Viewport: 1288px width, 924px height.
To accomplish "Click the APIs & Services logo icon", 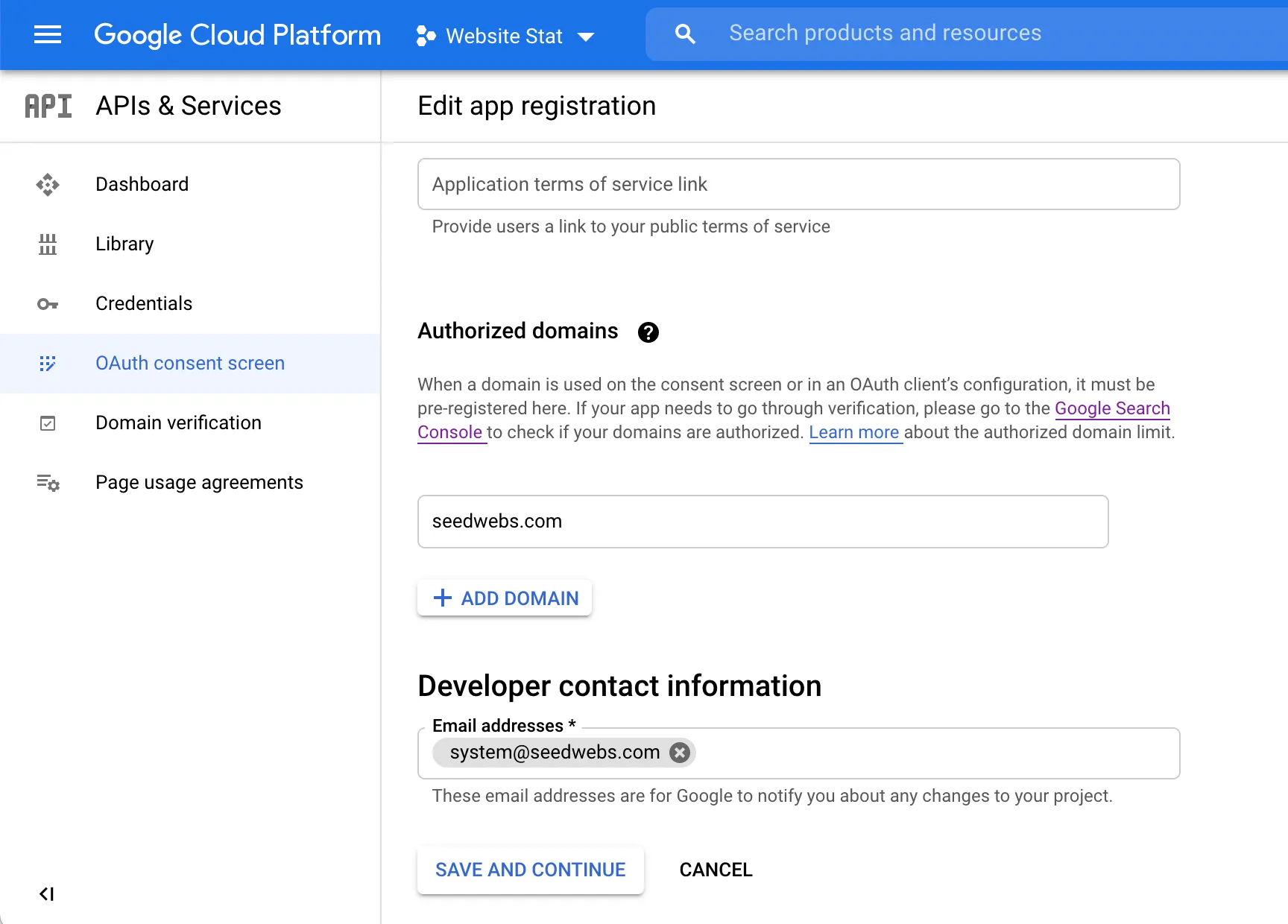I will click(47, 106).
